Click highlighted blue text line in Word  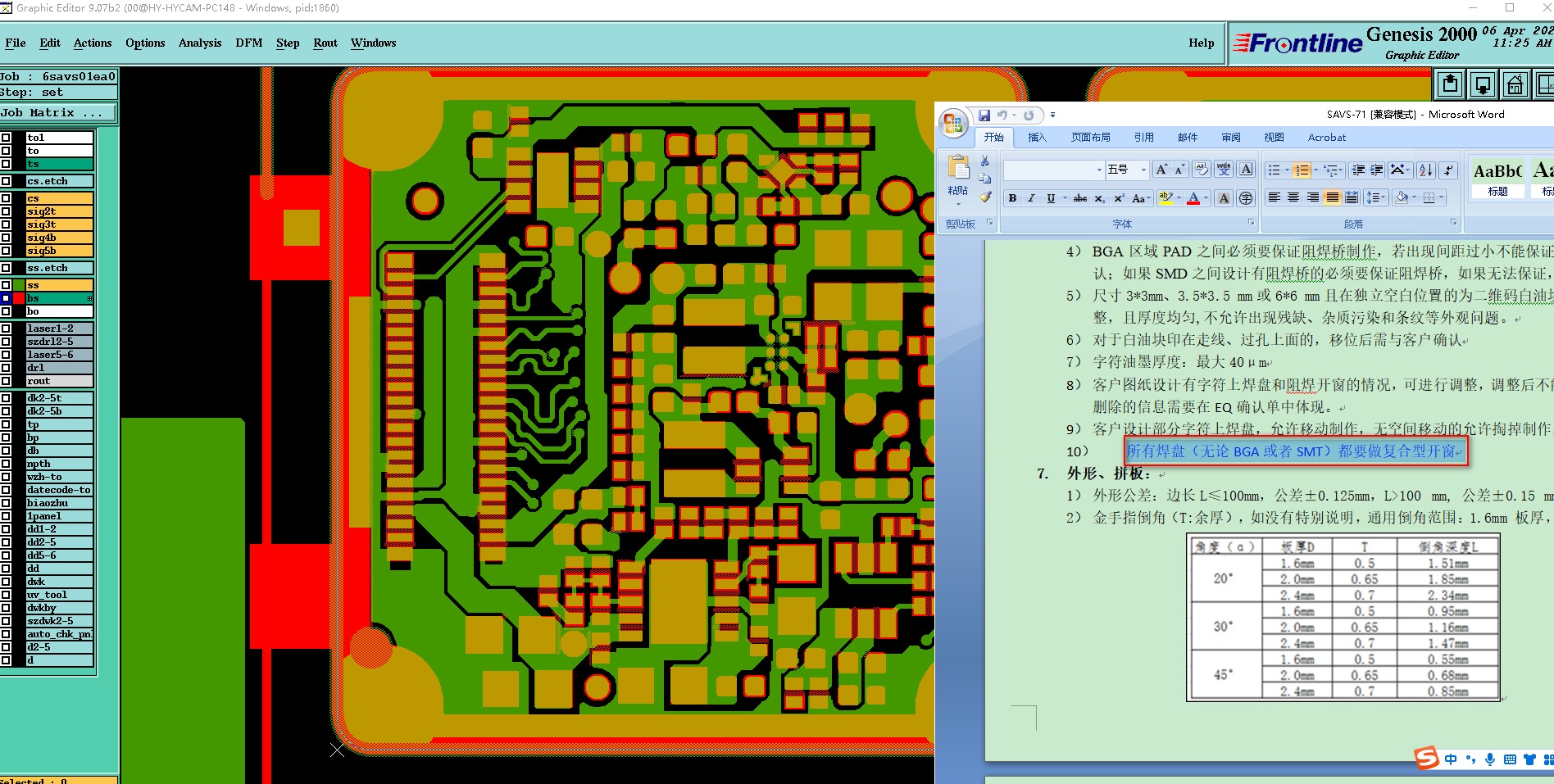[1294, 451]
